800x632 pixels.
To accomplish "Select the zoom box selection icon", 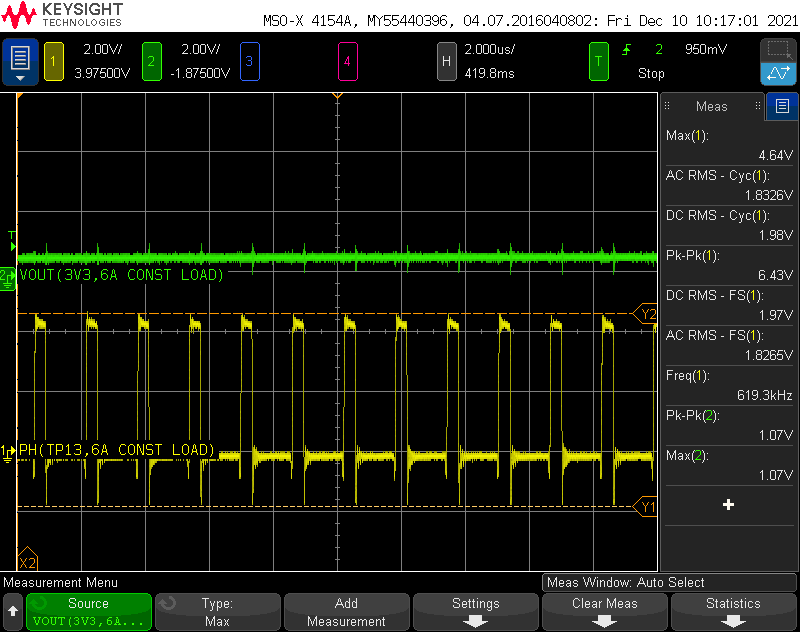I will click(779, 50).
